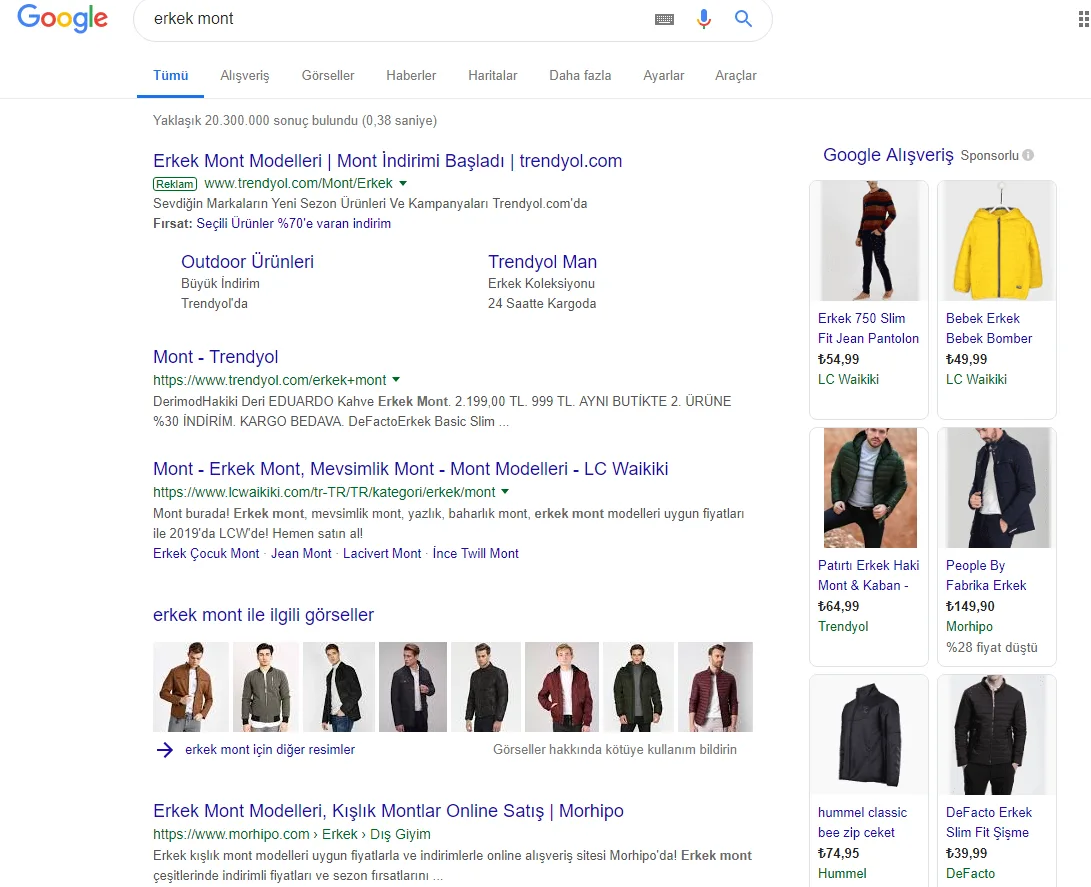Viewport: 1091px width, 887px height.
Task: Switch to the Görseller tab
Action: pos(328,75)
